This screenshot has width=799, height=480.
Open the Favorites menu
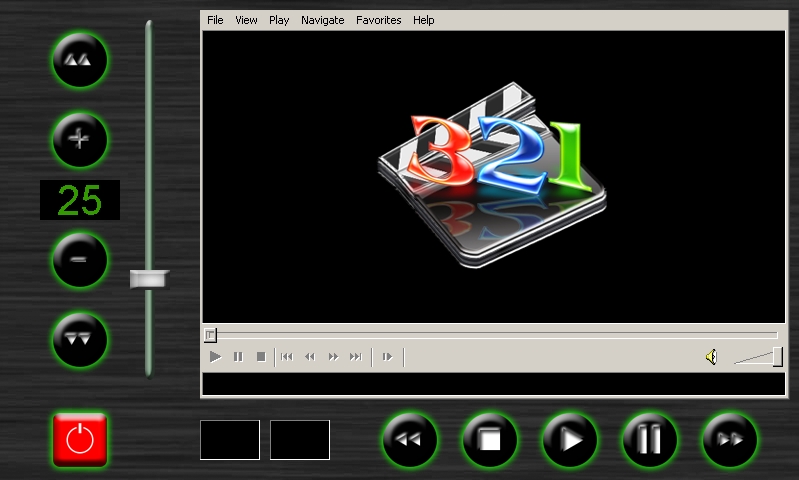[x=379, y=20]
